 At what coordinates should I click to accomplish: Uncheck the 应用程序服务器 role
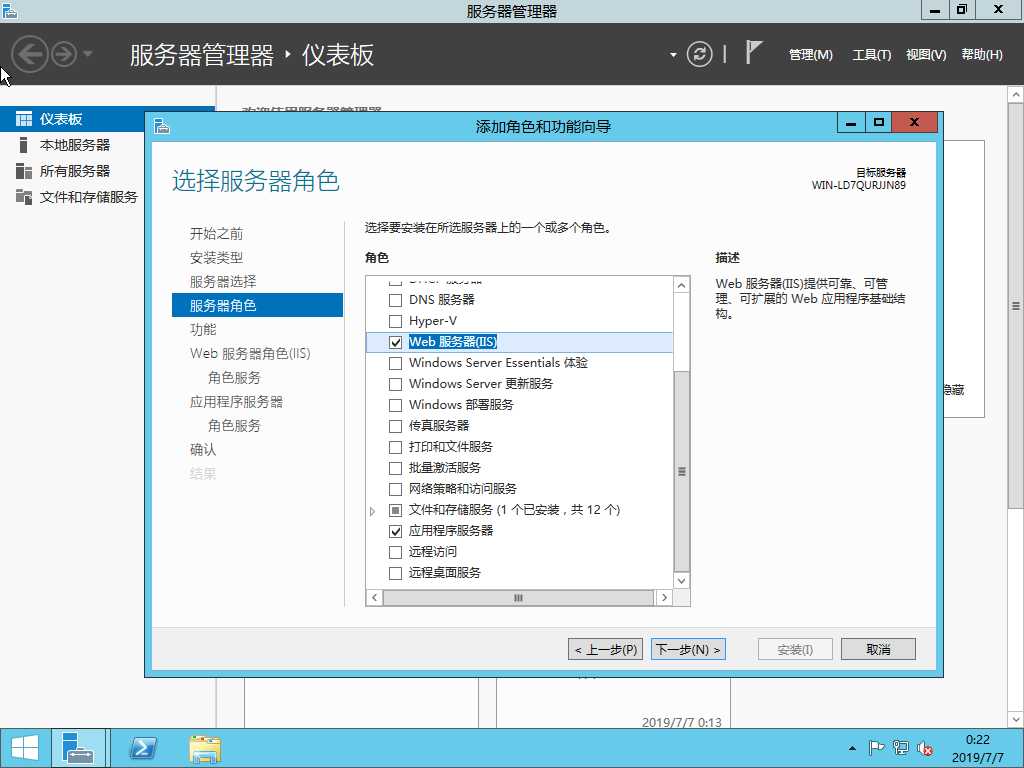point(395,531)
